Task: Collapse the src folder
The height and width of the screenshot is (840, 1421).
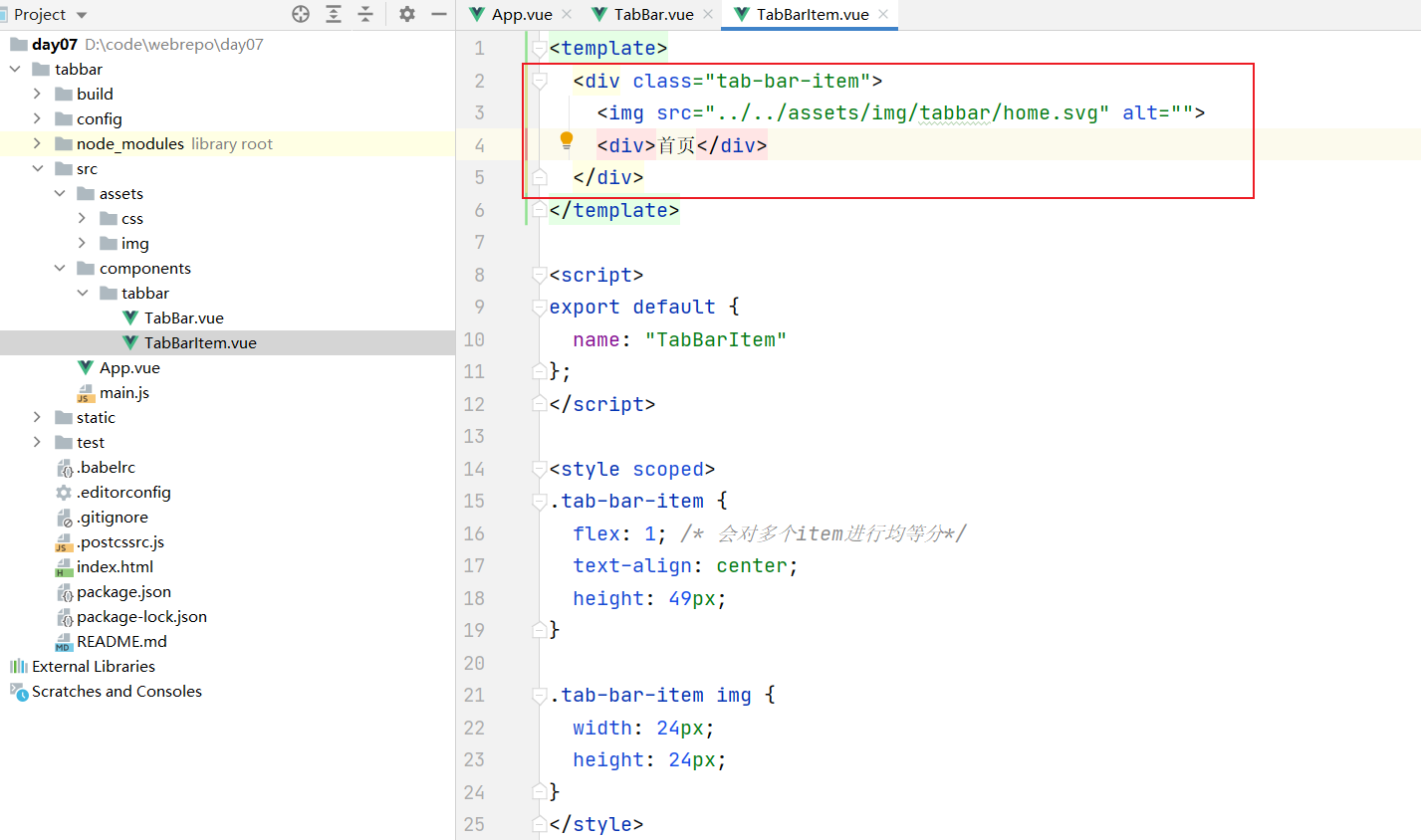Action: click(x=37, y=168)
